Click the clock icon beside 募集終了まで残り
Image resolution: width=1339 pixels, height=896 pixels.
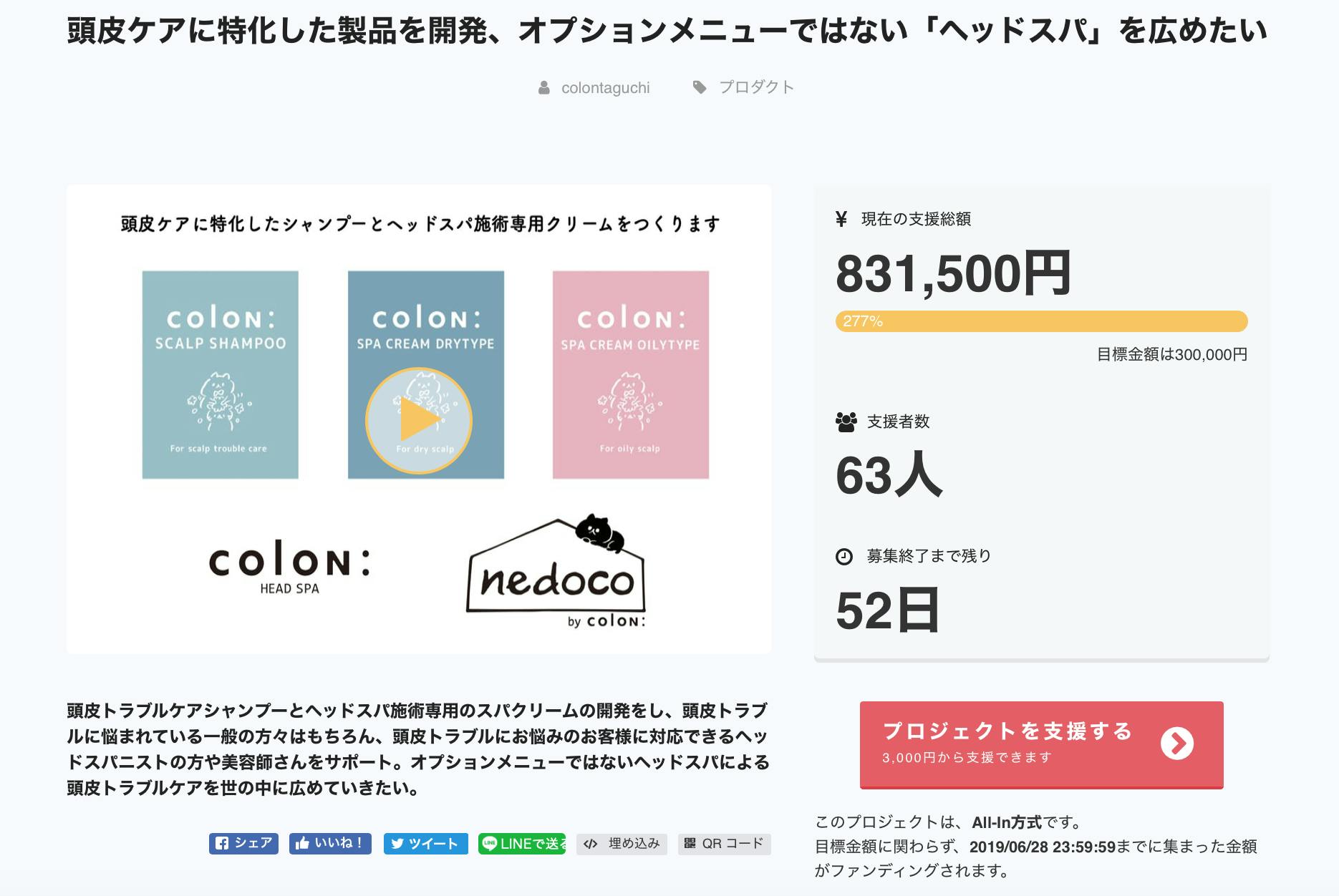[844, 557]
